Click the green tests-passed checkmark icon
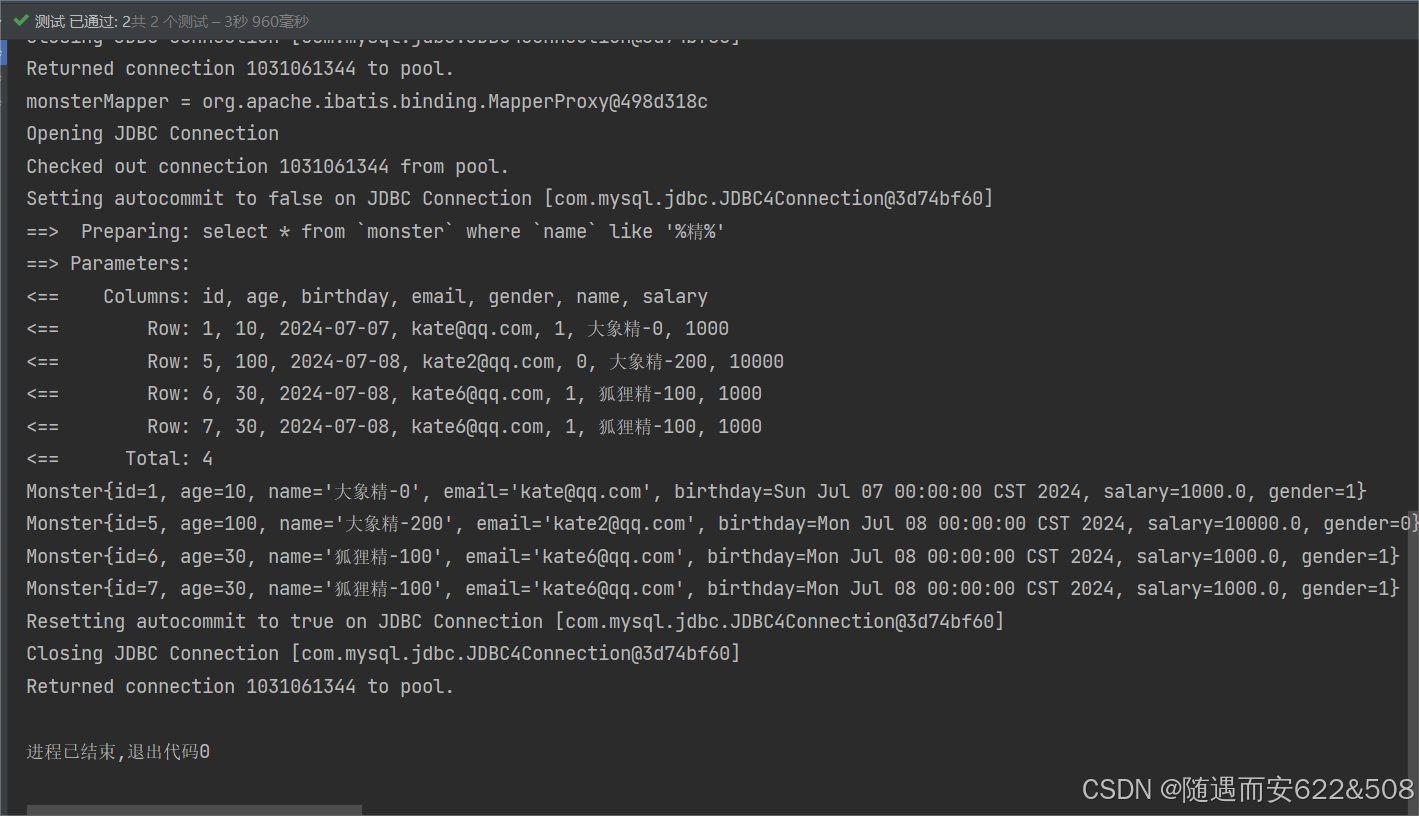The image size is (1419, 816). tap(21, 20)
